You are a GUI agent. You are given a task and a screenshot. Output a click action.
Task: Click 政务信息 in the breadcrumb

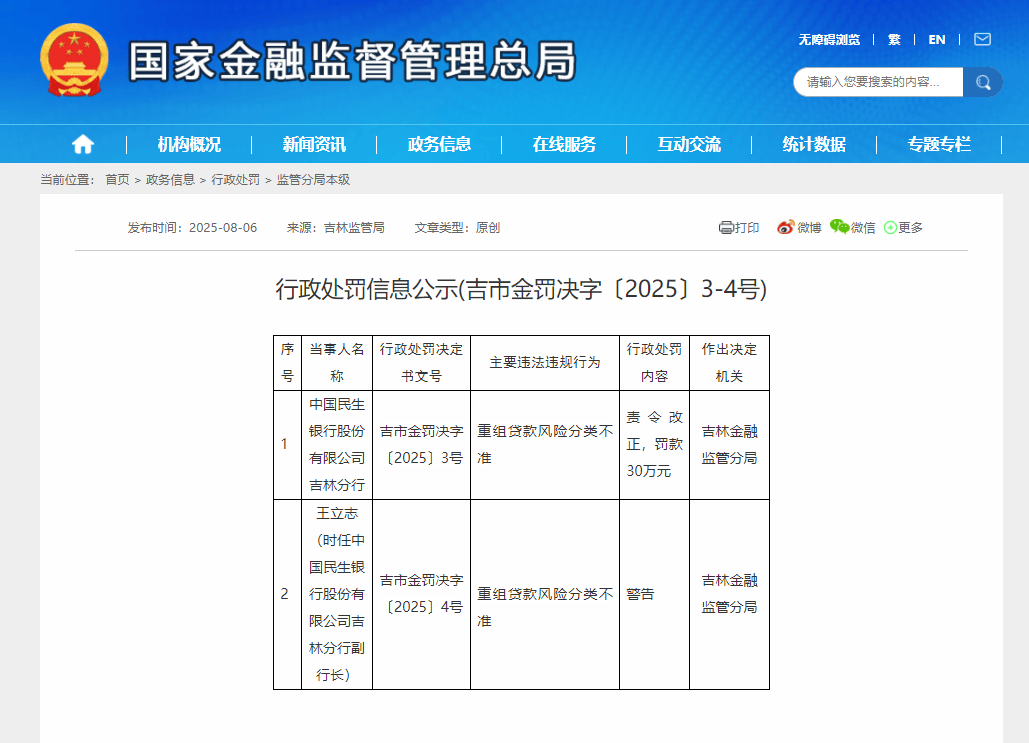(x=170, y=180)
